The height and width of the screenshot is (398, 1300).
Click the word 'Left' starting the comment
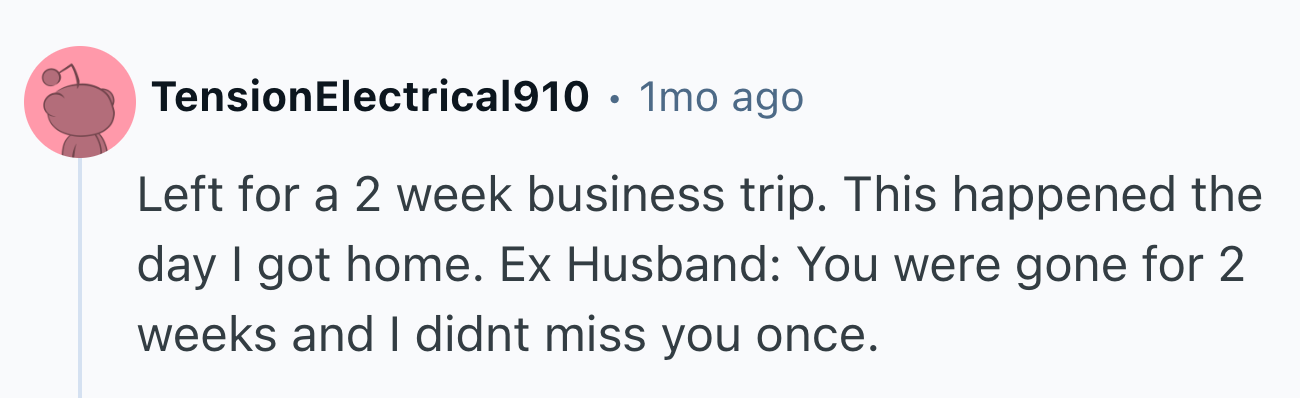pos(168,196)
